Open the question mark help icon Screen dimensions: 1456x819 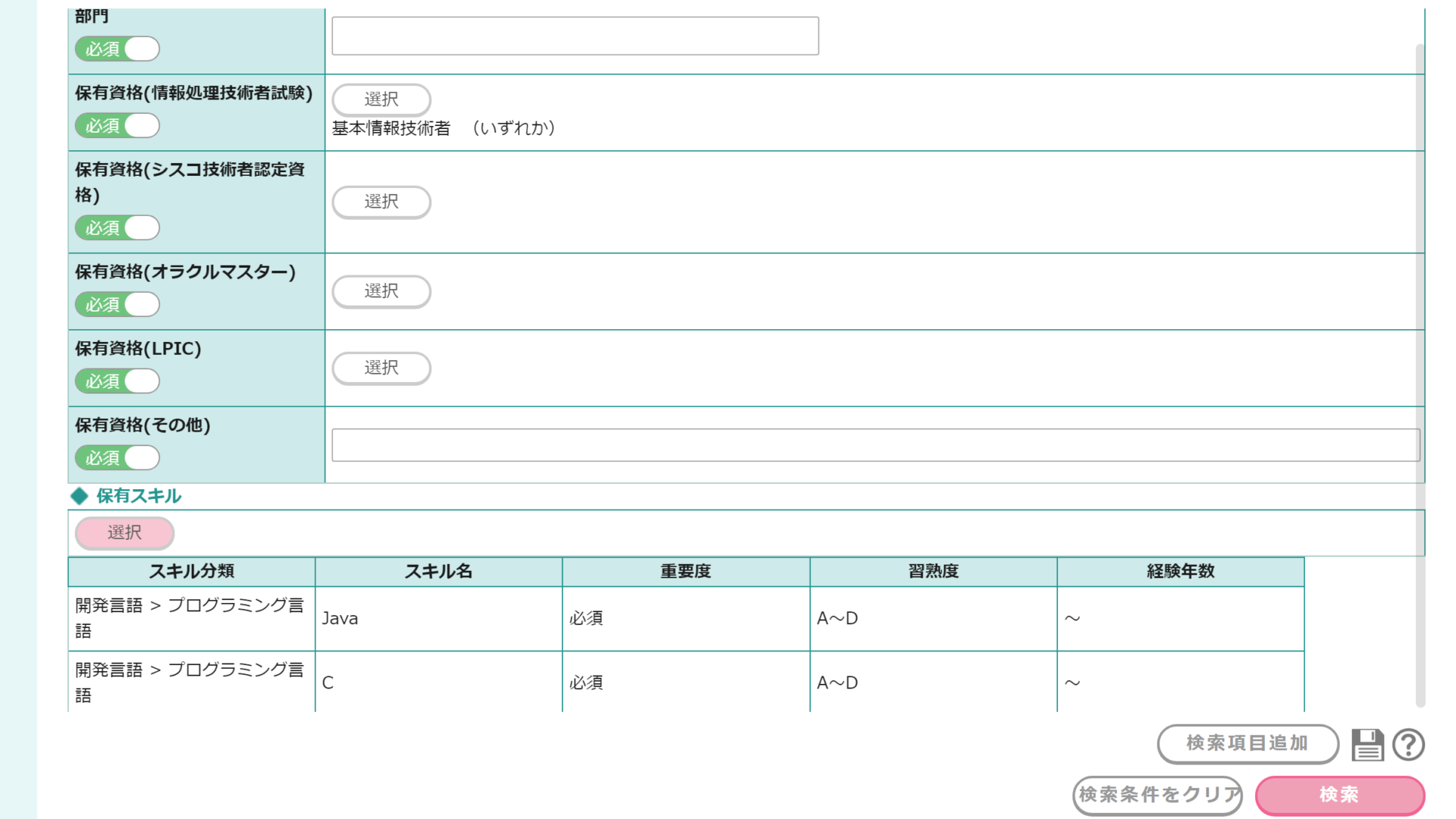pyautogui.click(x=1408, y=745)
